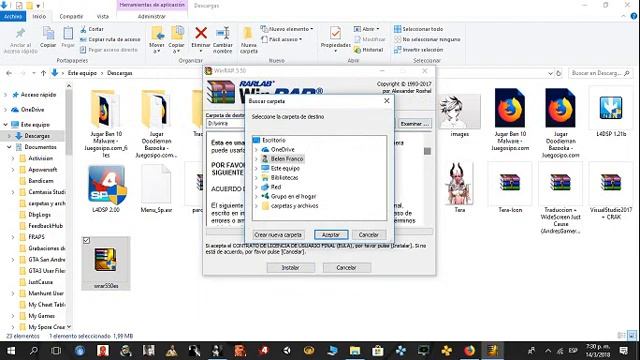Open the address bar history dropdown
This screenshot has width=640, height=360.
550,73
